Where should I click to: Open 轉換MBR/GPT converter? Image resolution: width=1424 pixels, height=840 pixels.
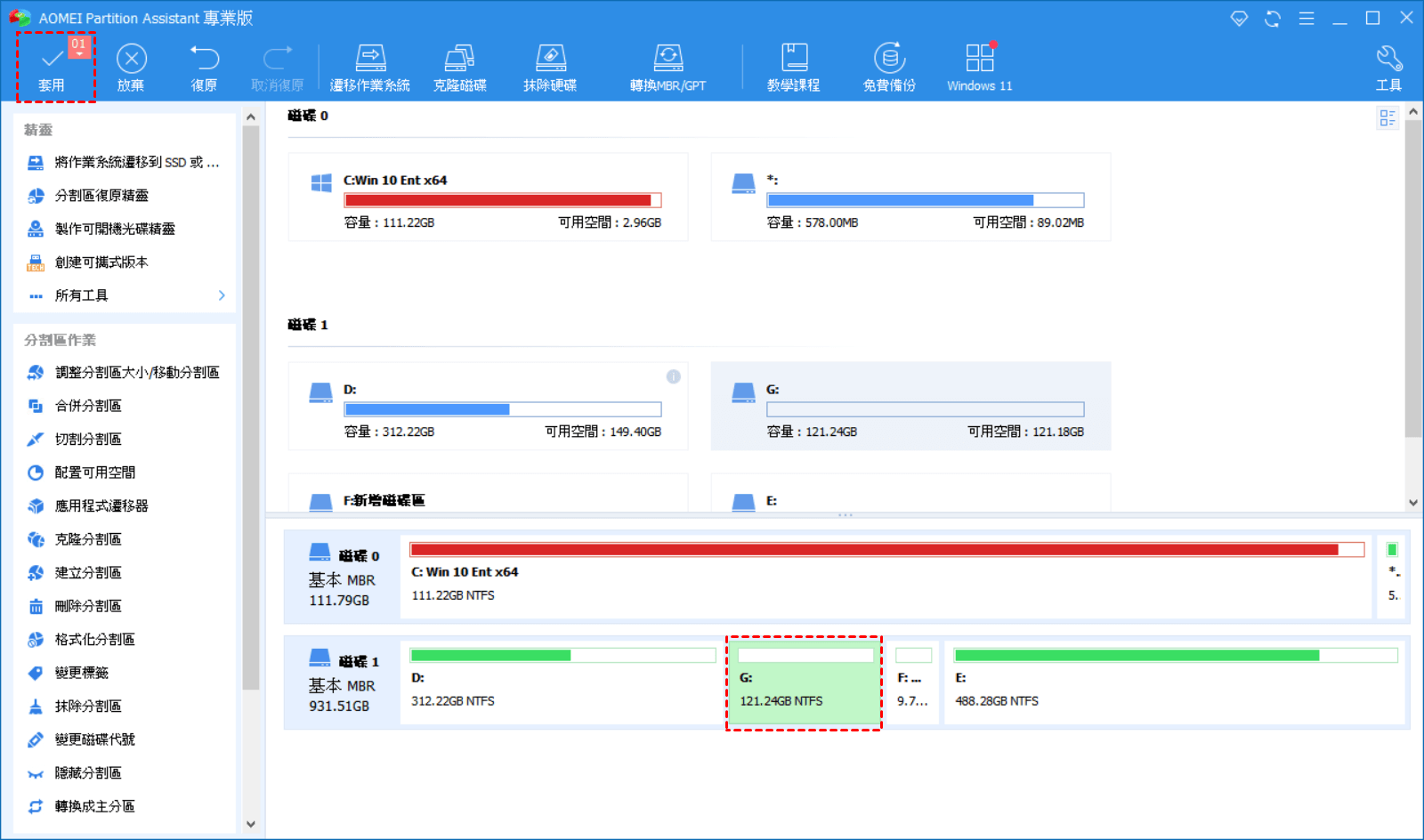point(667,67)
